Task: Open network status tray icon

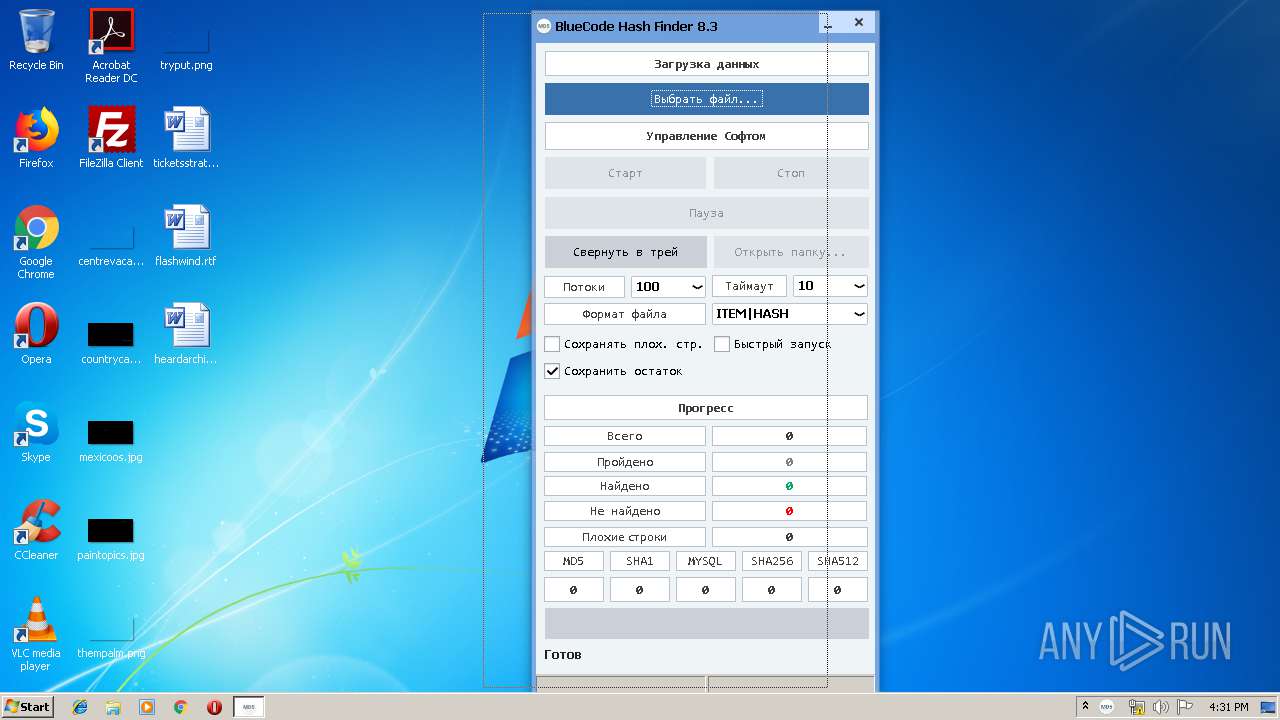Action: [x=1136, y=707]
